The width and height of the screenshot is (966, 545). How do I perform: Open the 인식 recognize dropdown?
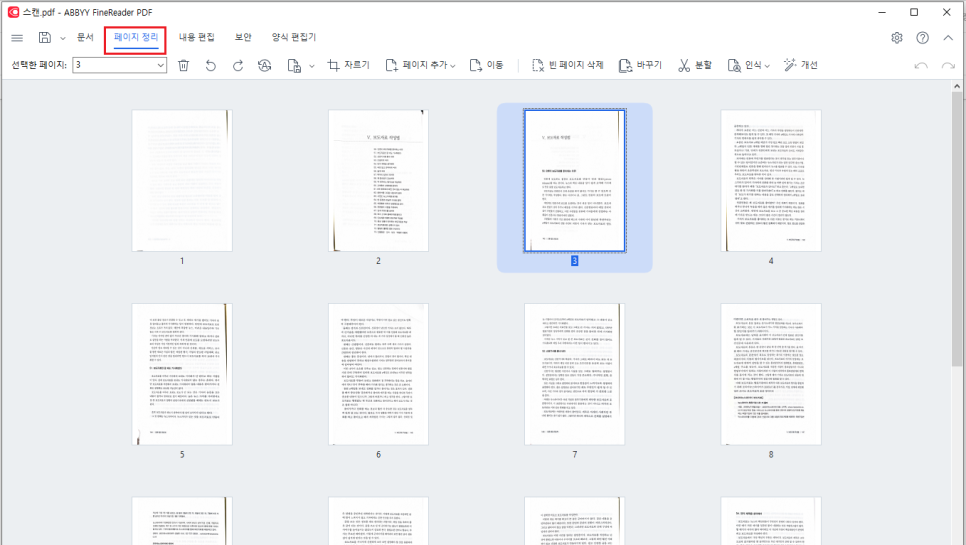[749, 65]
